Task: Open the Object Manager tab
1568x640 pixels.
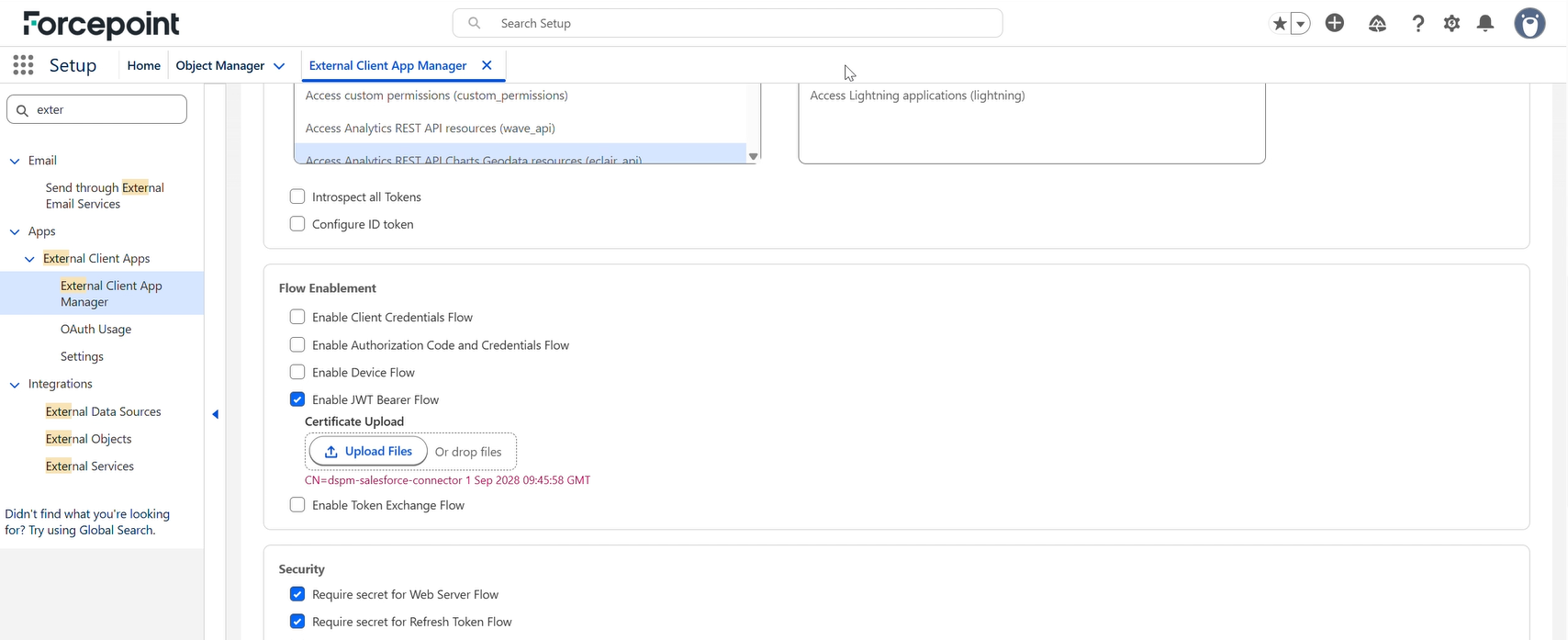Action: (x=220, y=65)
